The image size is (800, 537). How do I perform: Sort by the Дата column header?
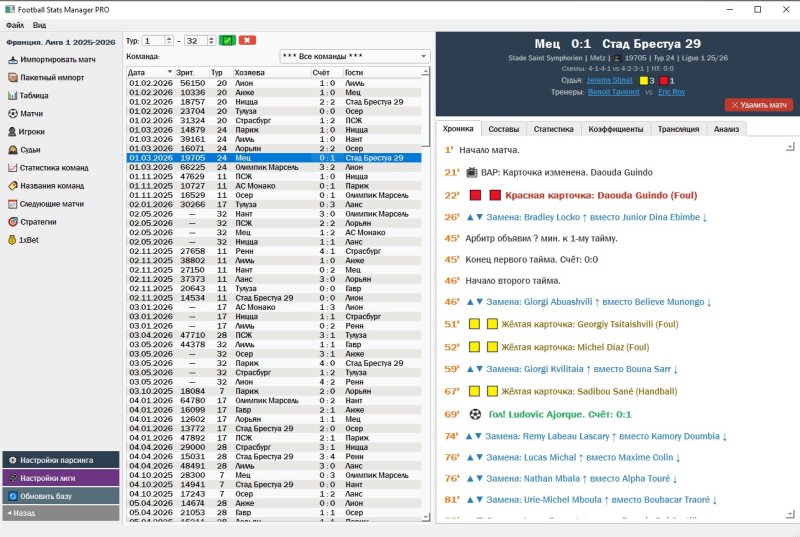[150, 72]
